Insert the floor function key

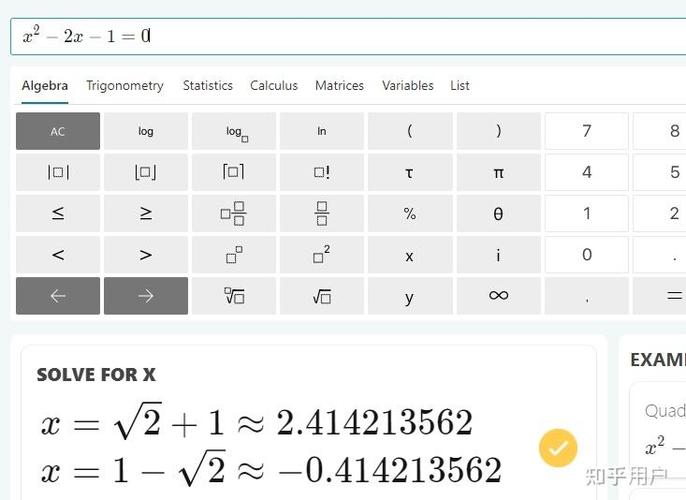click(x=146, y=172)
